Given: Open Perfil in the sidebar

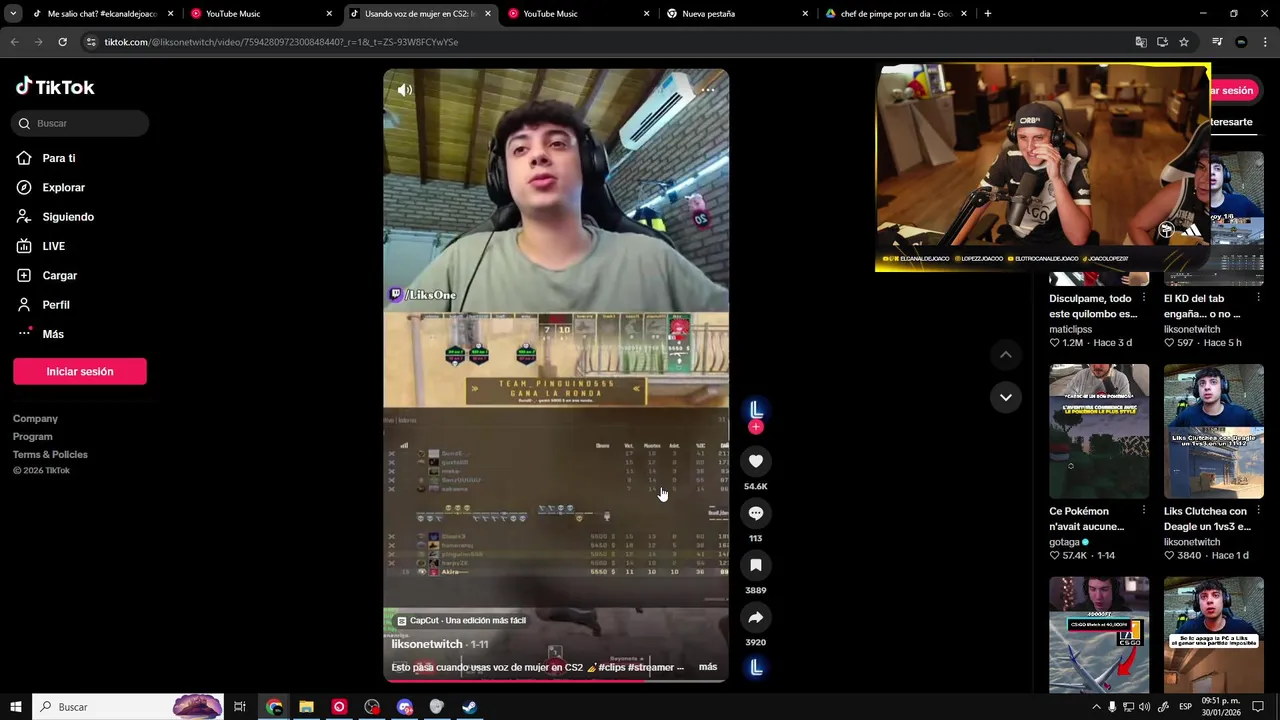Looking at the screenshot, I should pos(55,305).
